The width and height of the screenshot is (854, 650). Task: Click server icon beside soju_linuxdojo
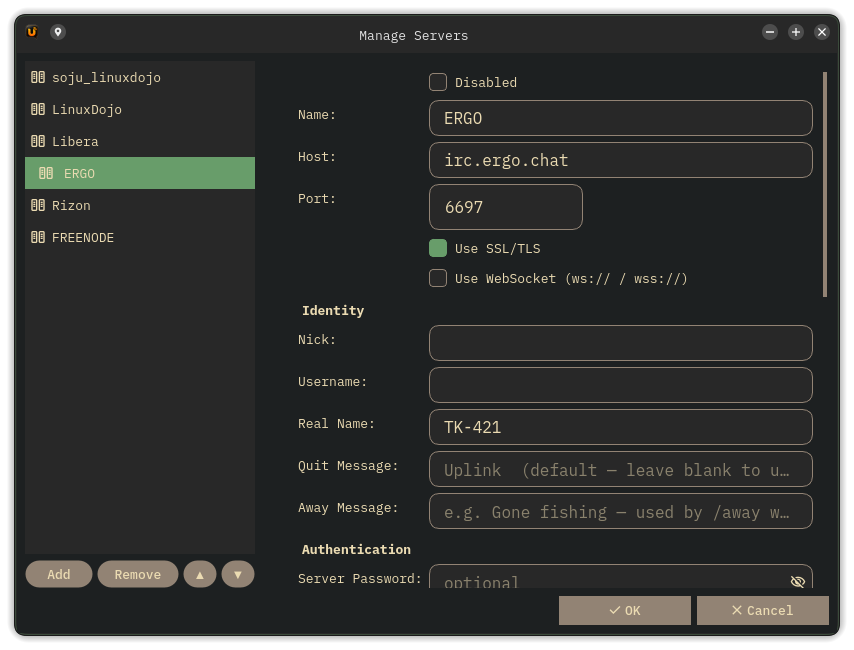point(38,77)
